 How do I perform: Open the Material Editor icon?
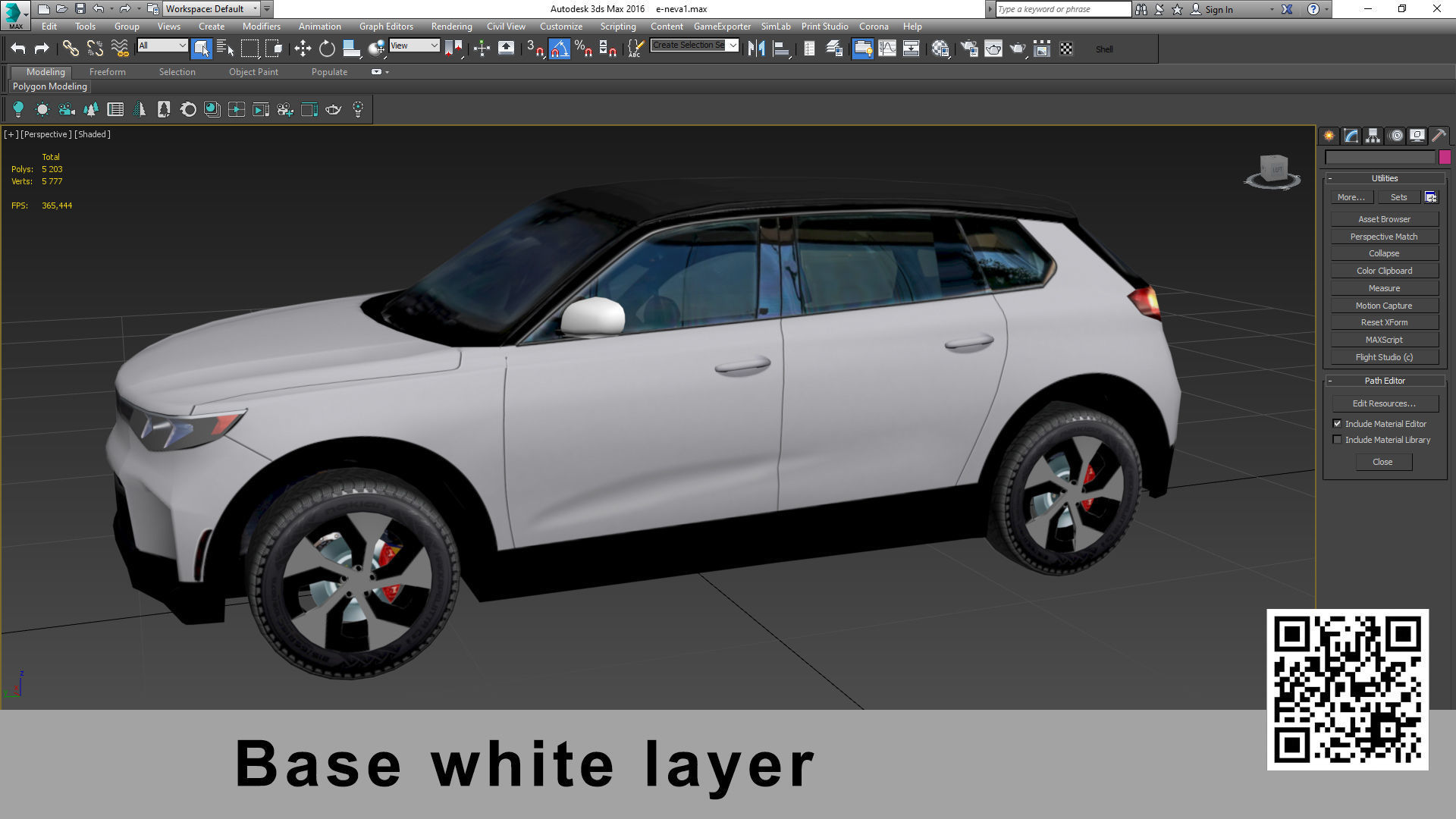[x=940, y=49]
